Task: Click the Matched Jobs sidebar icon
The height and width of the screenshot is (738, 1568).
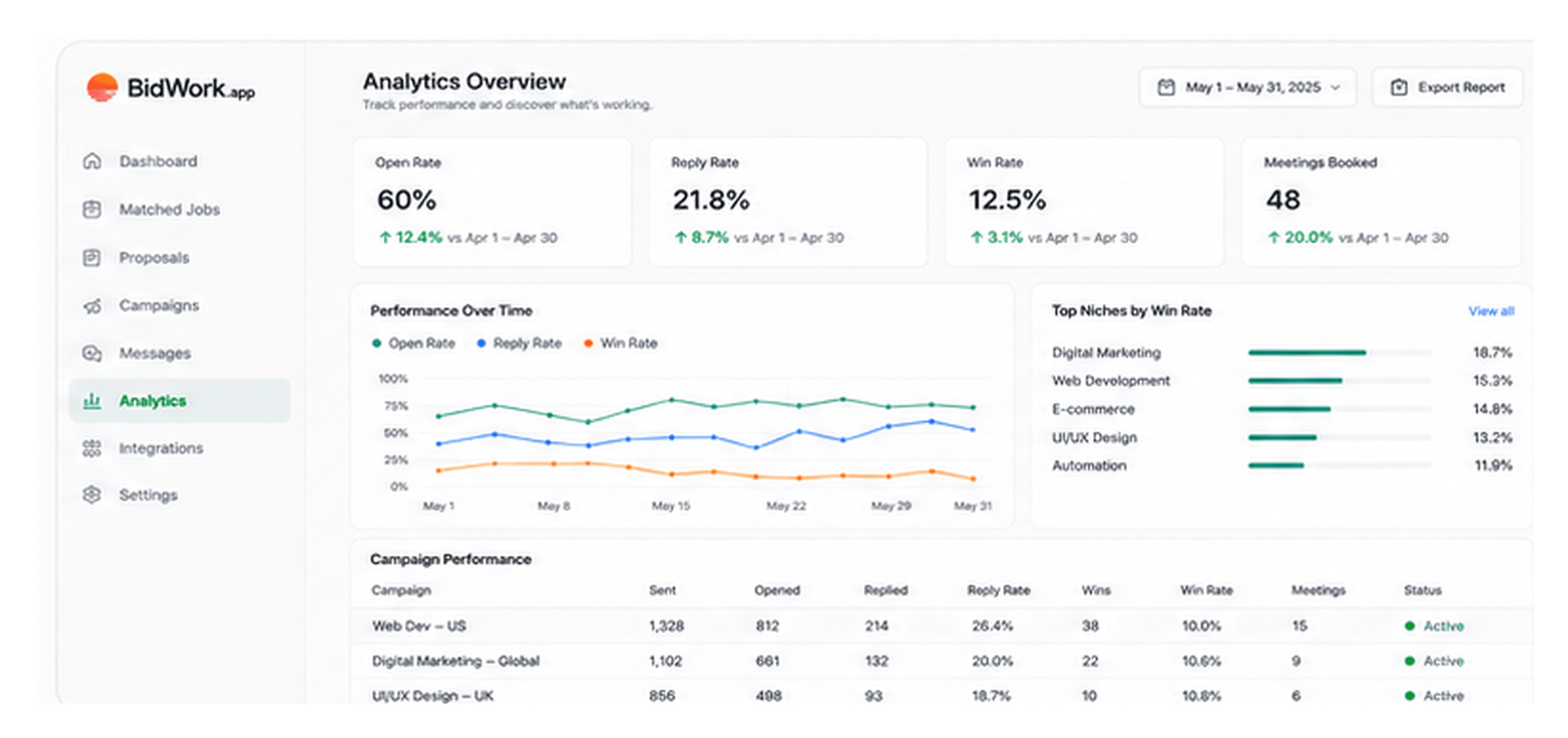Action: 92,209
